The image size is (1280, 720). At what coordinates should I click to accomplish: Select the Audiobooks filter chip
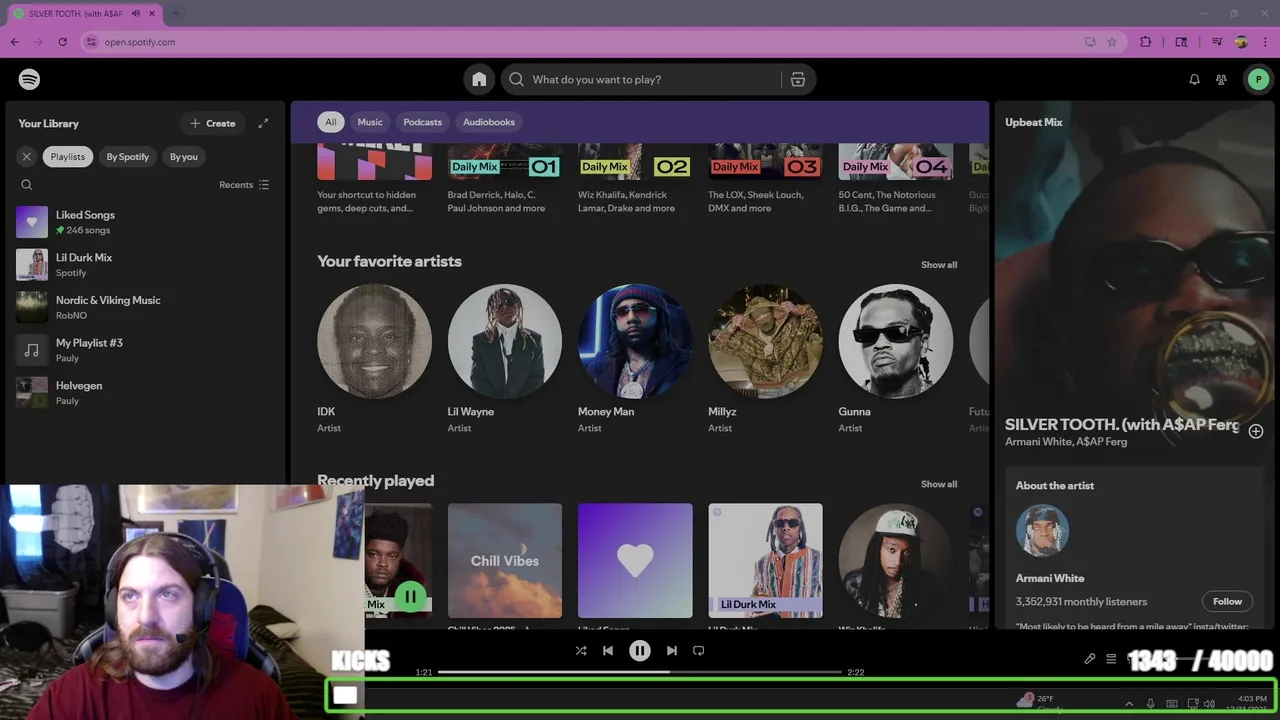pyautogui.click(x=488, y=122)
